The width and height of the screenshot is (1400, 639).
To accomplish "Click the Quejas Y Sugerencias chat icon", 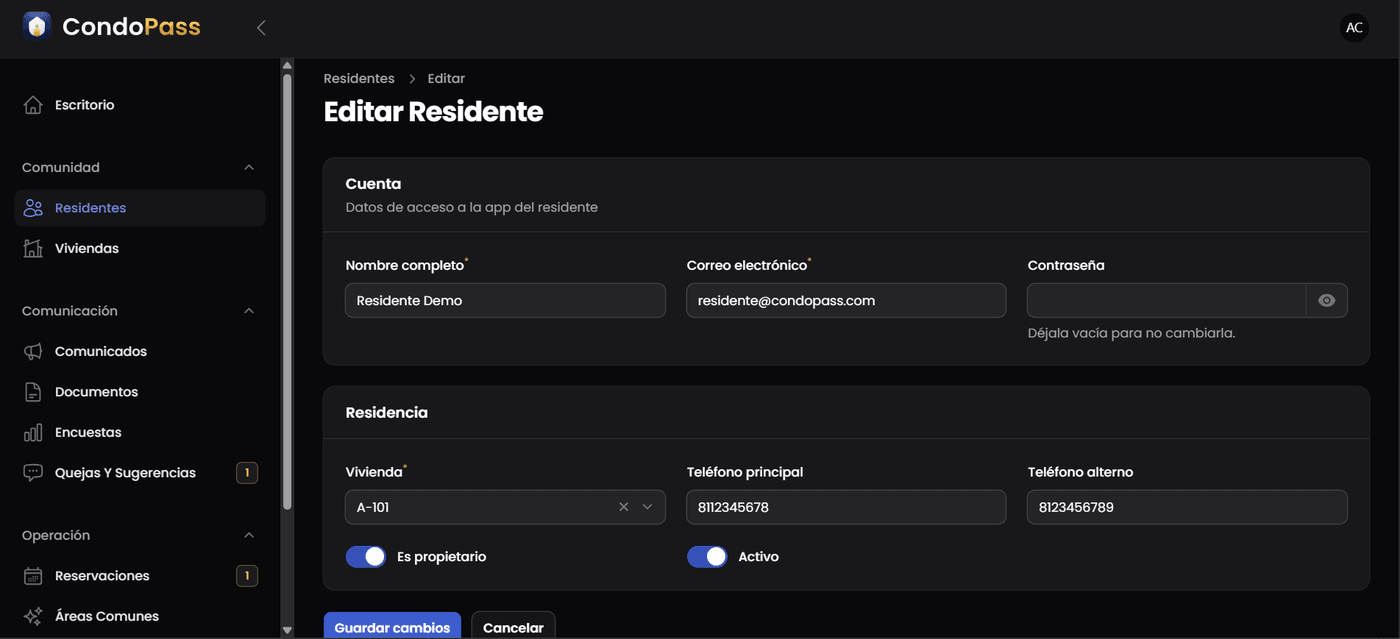I will [x=33, y=473].
